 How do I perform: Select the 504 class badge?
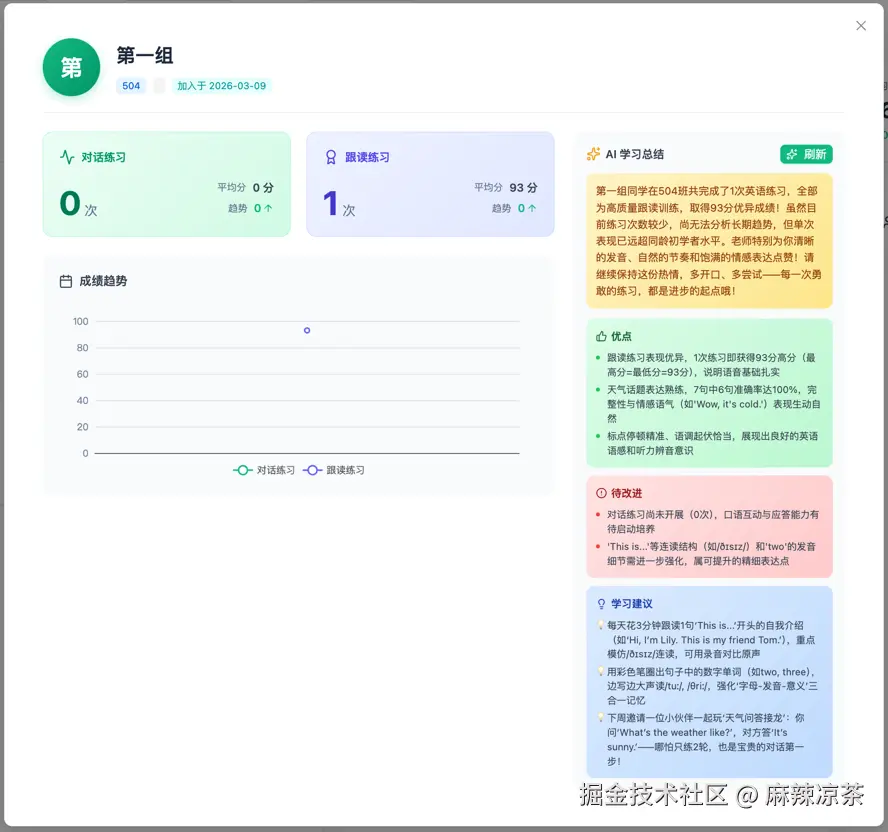[131, 86]
